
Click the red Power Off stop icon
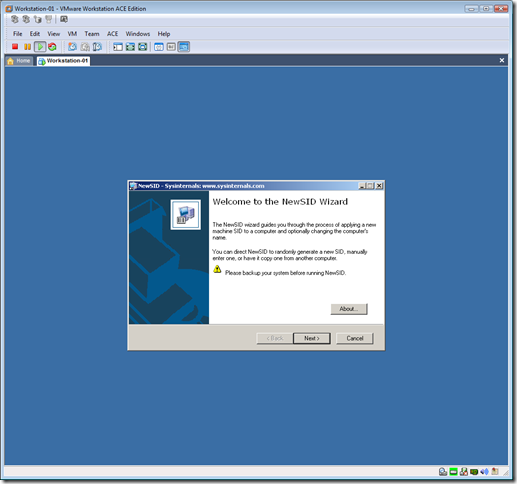tap(15, 47)
